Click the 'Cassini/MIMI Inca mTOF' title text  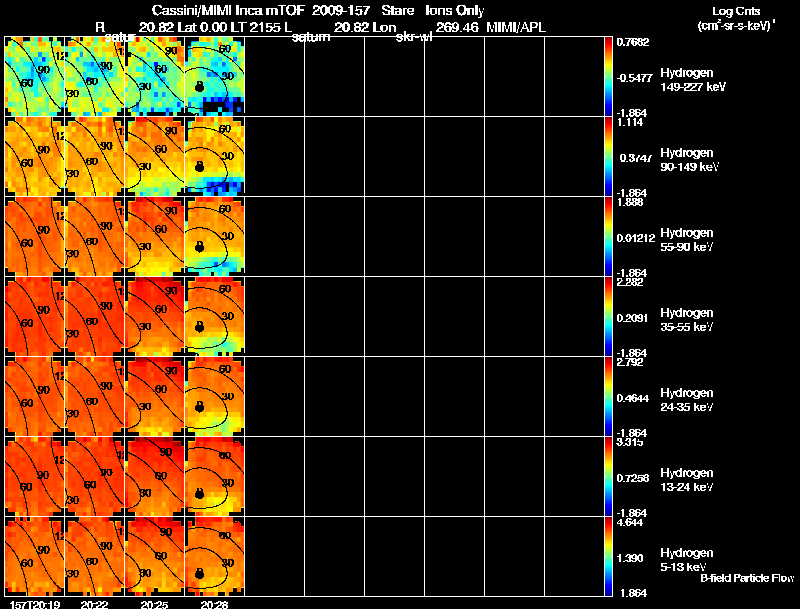pos(228,10)
